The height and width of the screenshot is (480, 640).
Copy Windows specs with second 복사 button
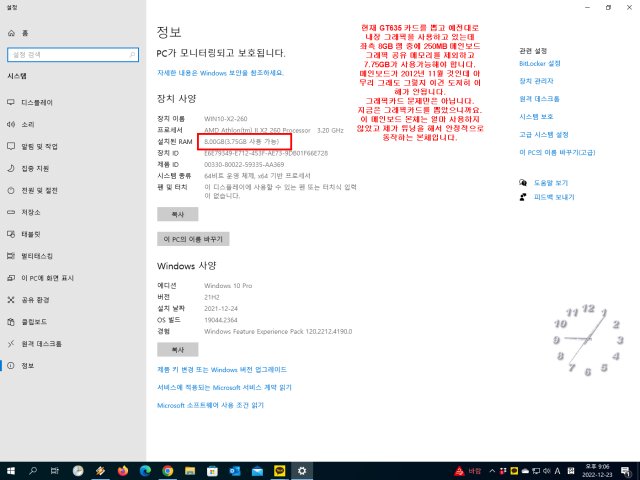coord(178,350)
